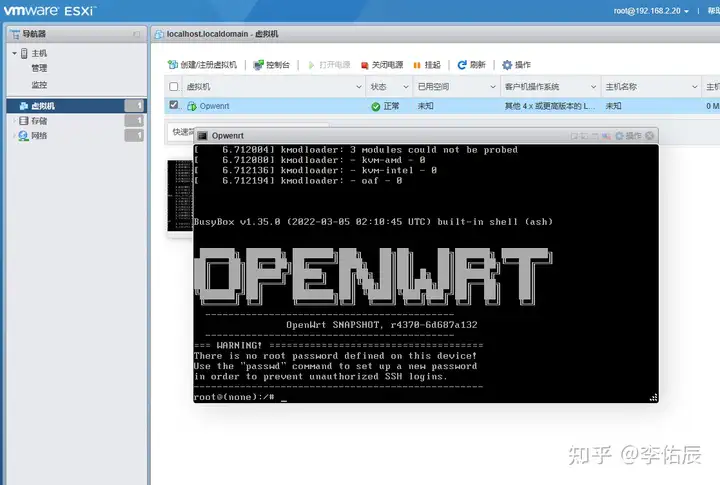Click the 网络 network sidebar icon
This screenshot has width=720, height=485.
click(23, 135)
